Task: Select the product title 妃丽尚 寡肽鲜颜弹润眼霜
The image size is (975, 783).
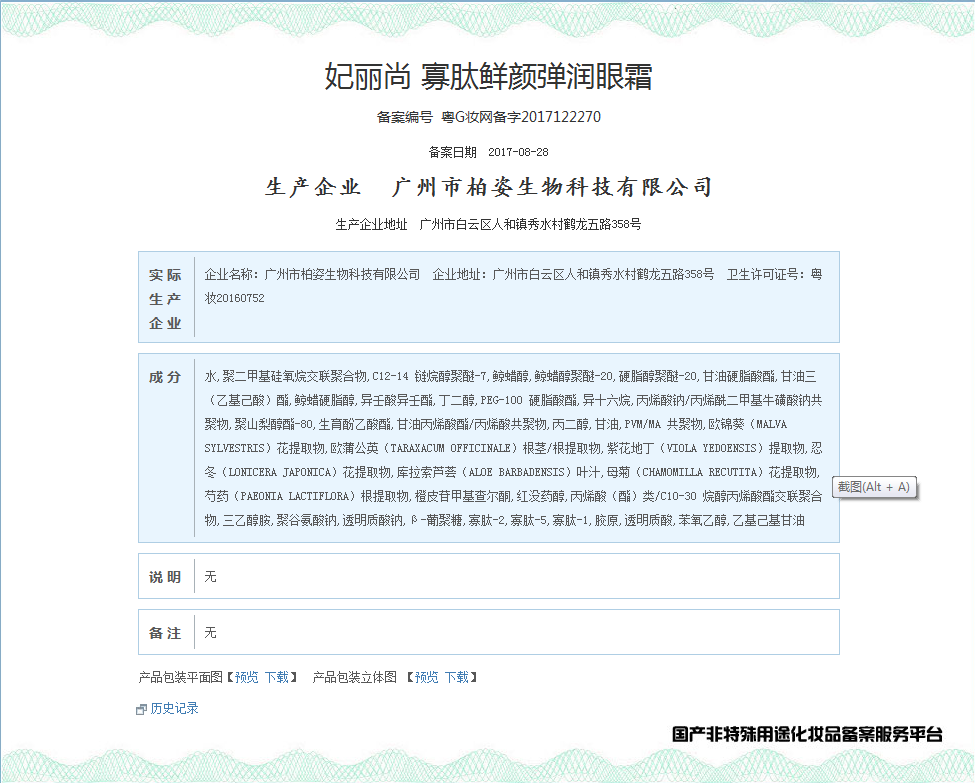Action: point(488,76)
